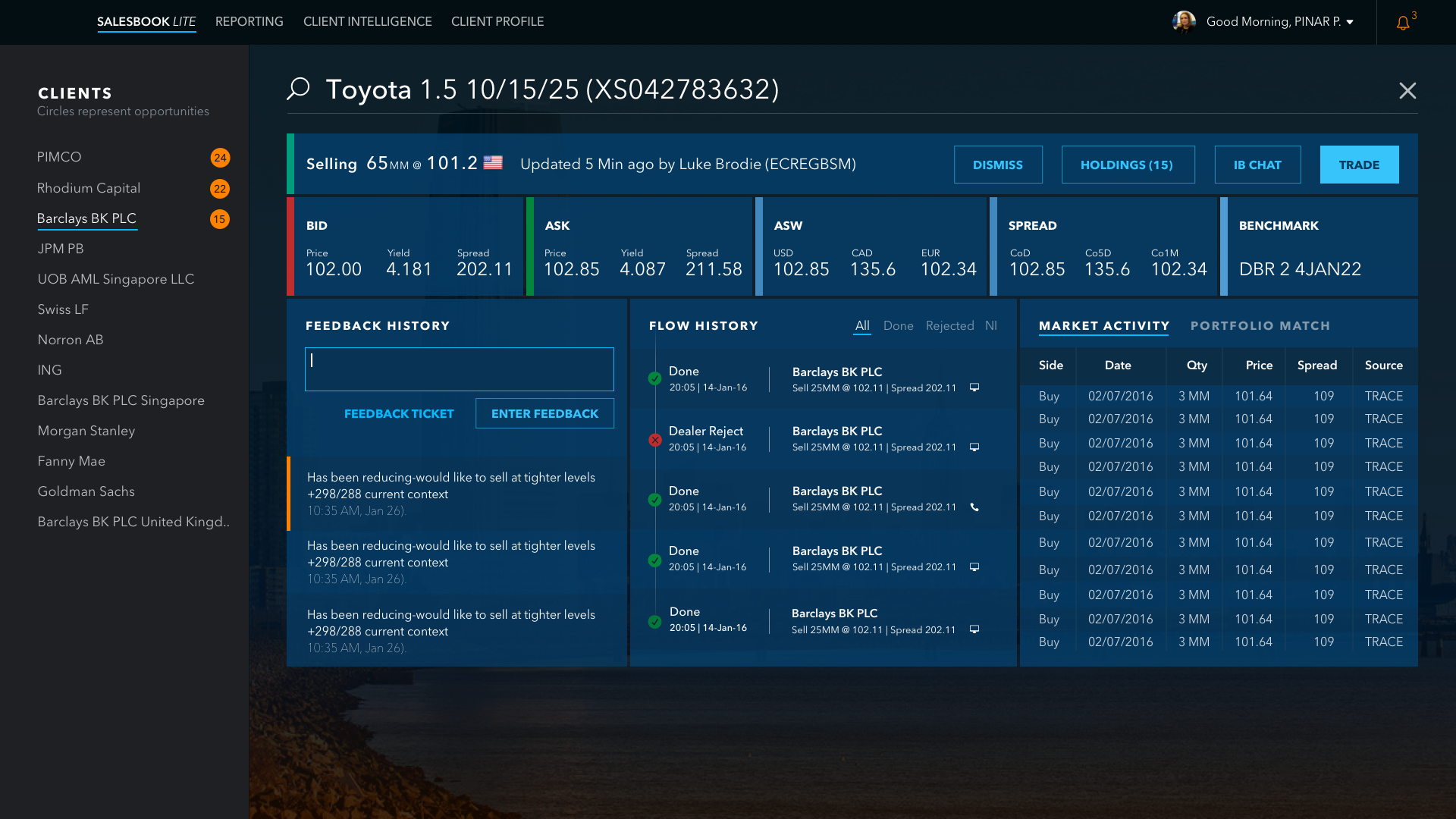Click the search magnifier icon
Image resolution: width=1456 pixels, height=819 pixels.
click(x=298, y=88)
